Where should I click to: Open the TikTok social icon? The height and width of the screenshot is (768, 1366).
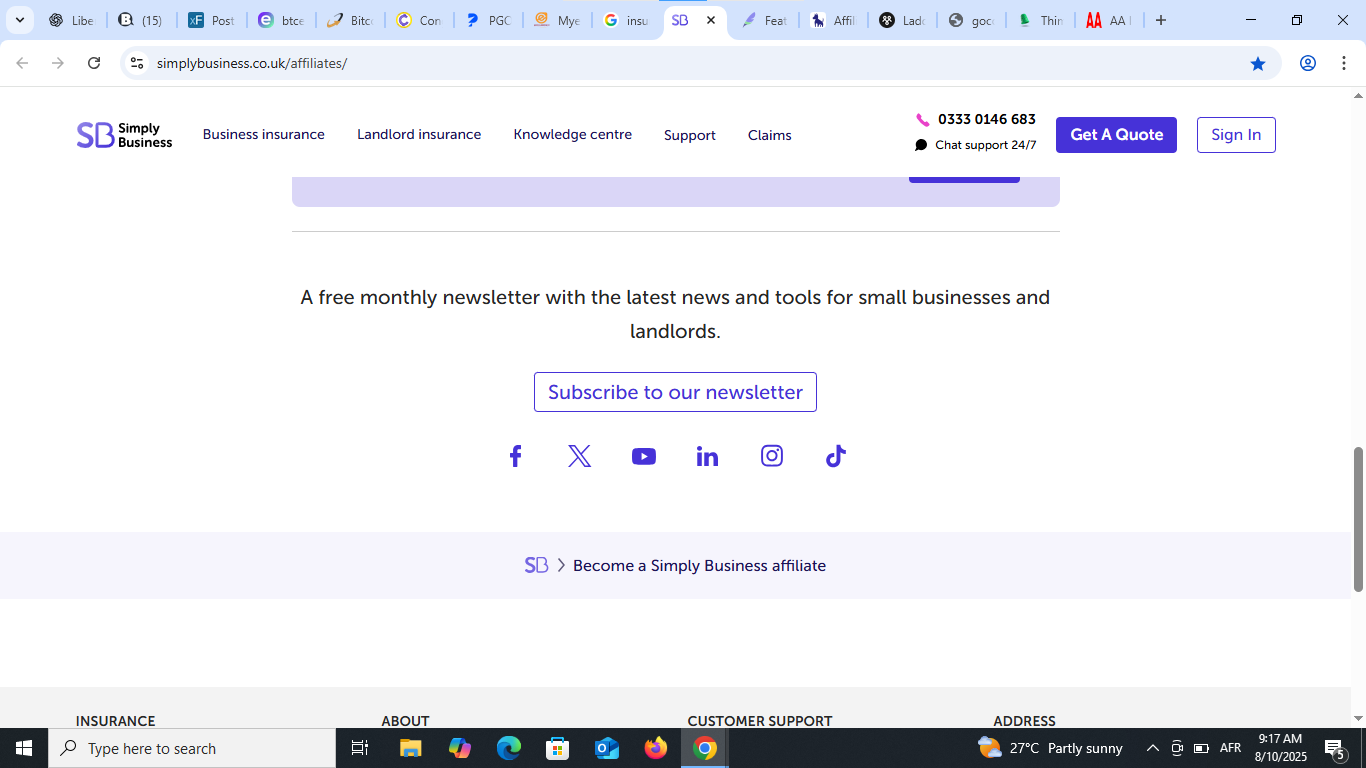tap(836, 456)
